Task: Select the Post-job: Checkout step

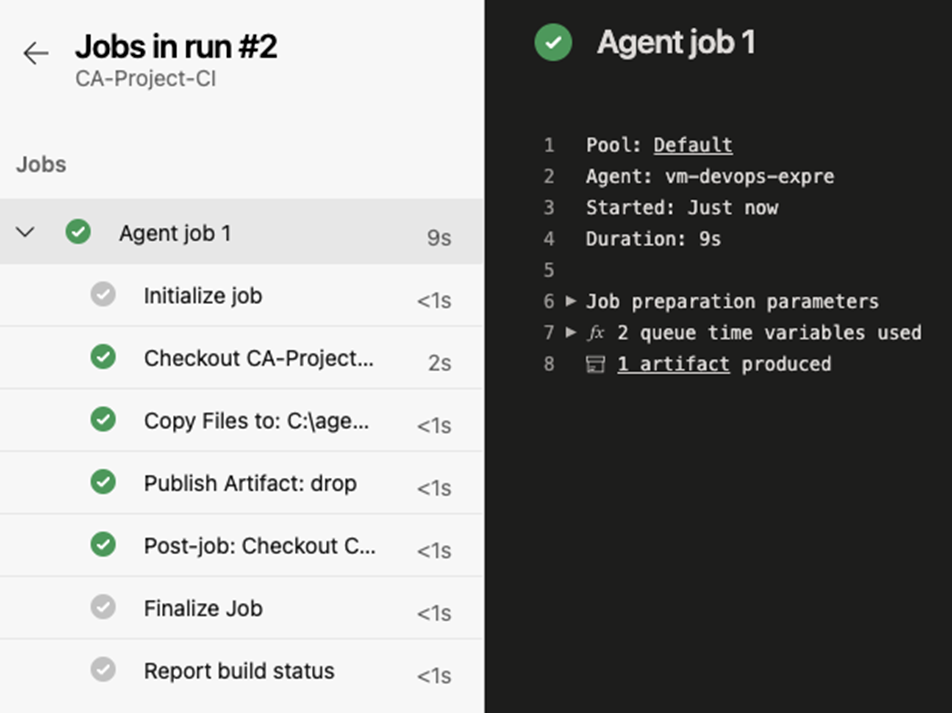Action: (242, 545)
